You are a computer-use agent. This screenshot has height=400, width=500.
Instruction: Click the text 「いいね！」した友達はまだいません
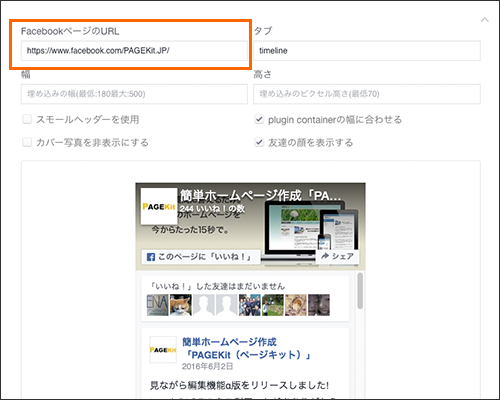click(x=217, y=286)
